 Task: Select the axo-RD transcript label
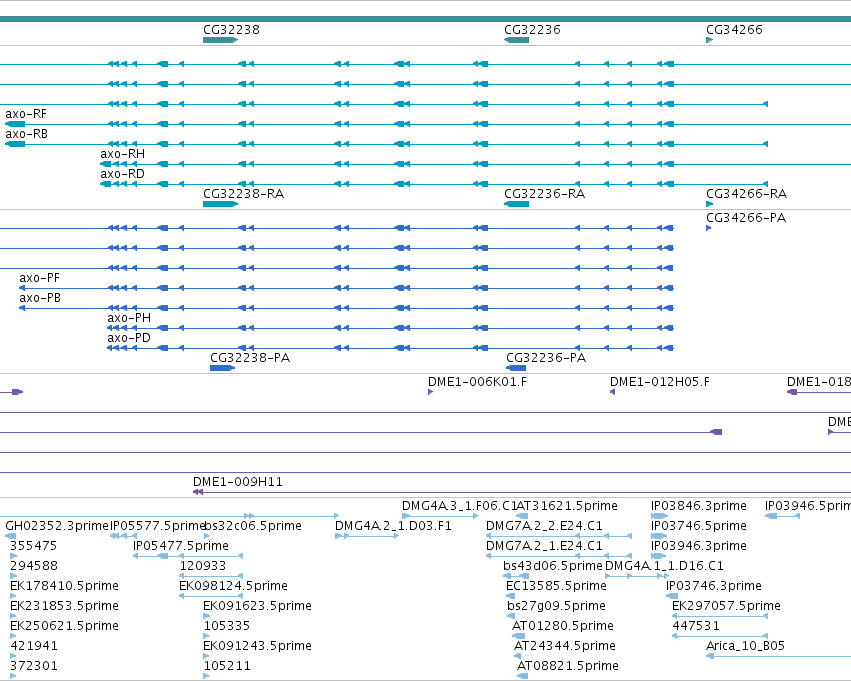122,174
